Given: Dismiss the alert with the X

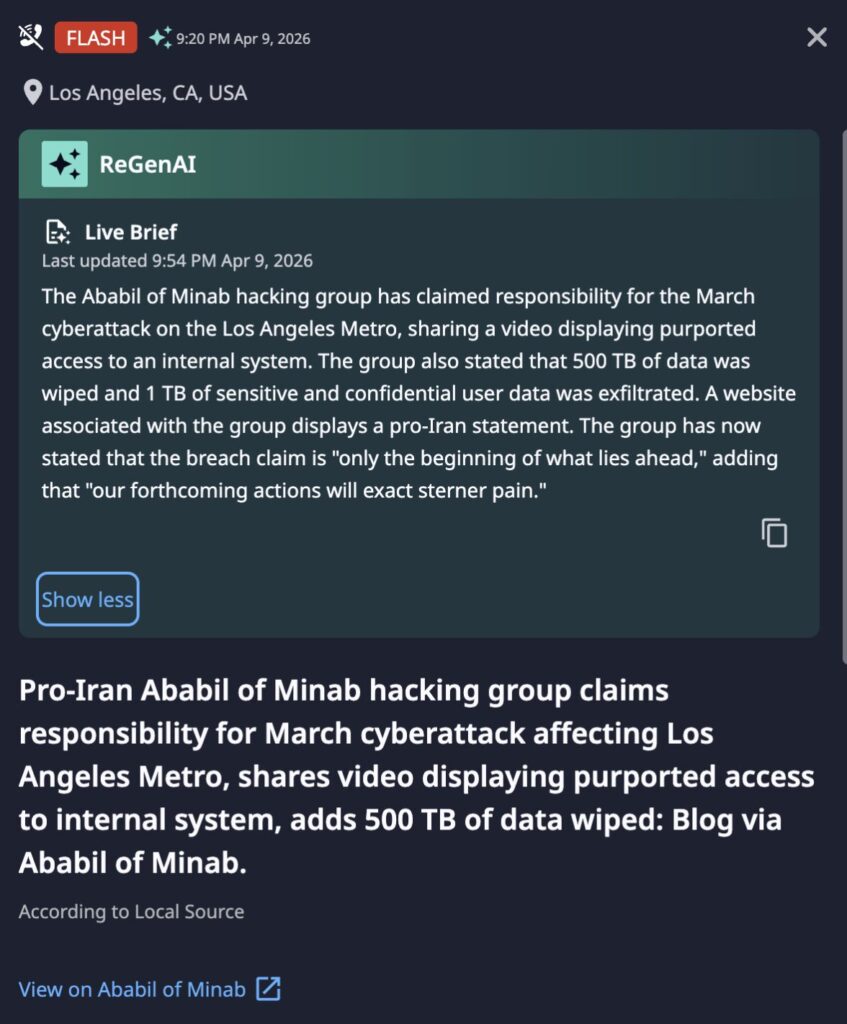Looking at the screenshot, I should (816, 37).
